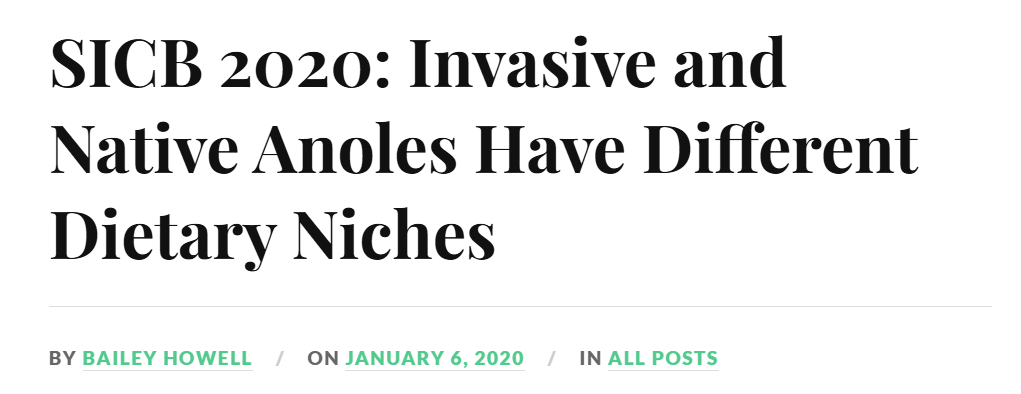
Task: Click the word POSTS in the category link
Action: pos(685,359)
